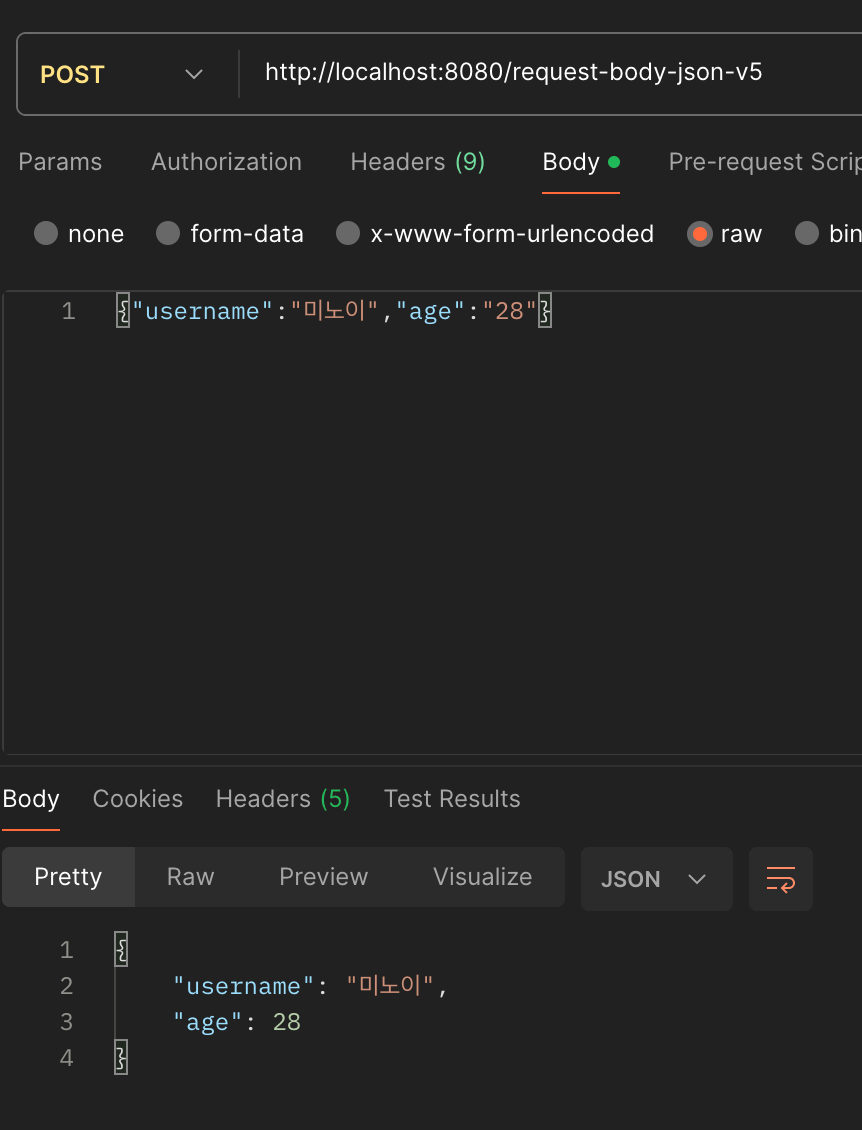The width and height of the screenshot is (862, 1130).
Task: Click the response age value 28
Action: [x=287, y=1022]
